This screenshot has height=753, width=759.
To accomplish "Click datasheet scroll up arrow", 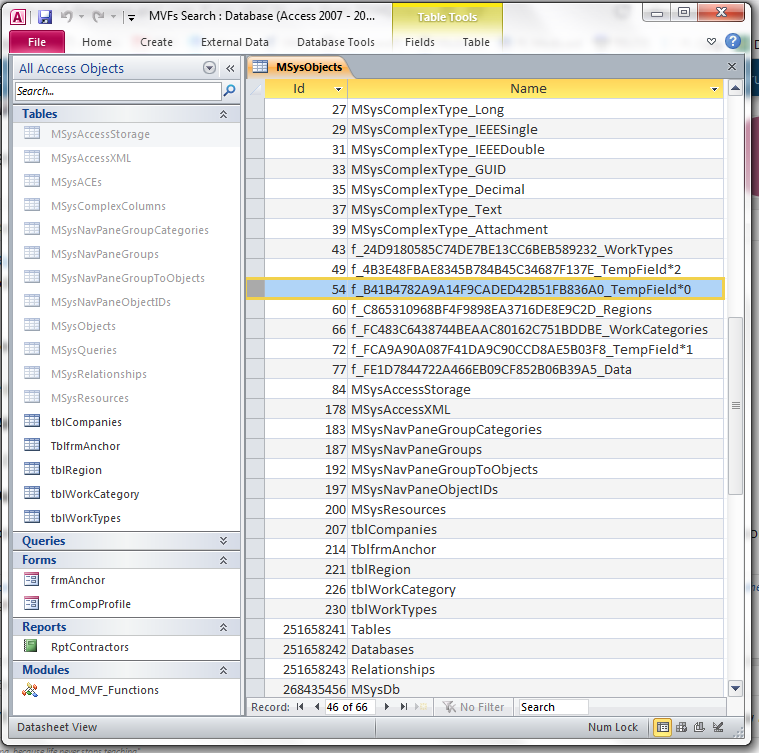I will [x=735, y=88].
